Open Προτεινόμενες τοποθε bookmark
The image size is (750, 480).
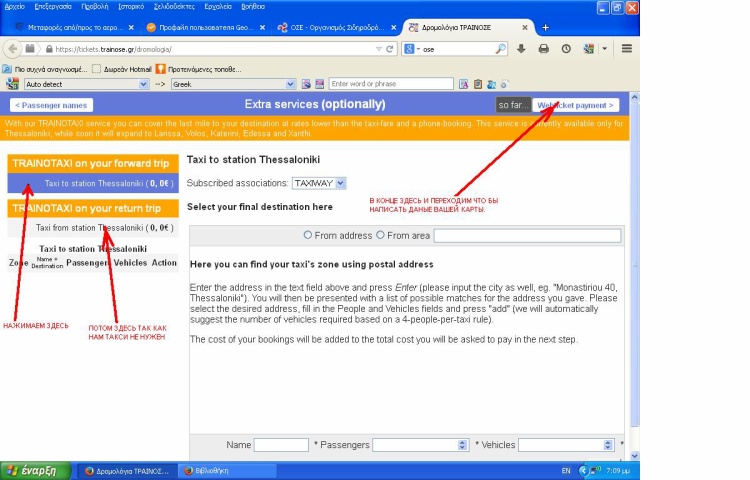pos(199,69)
